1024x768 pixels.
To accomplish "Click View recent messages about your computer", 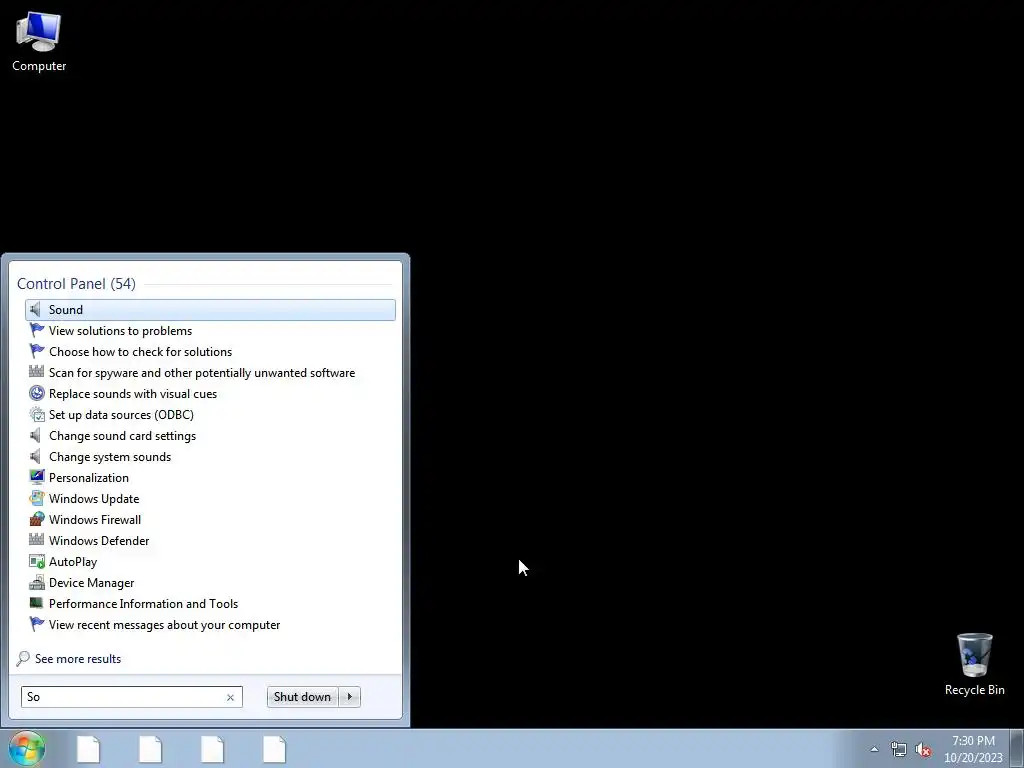I will (x=210, y=624).
